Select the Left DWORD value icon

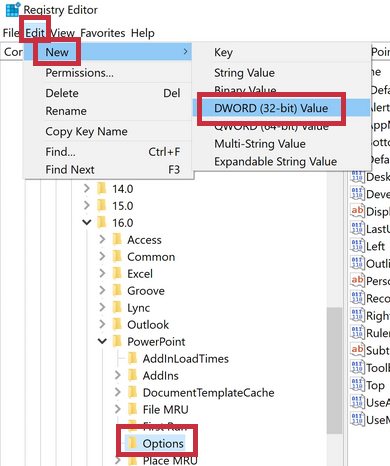357,246
